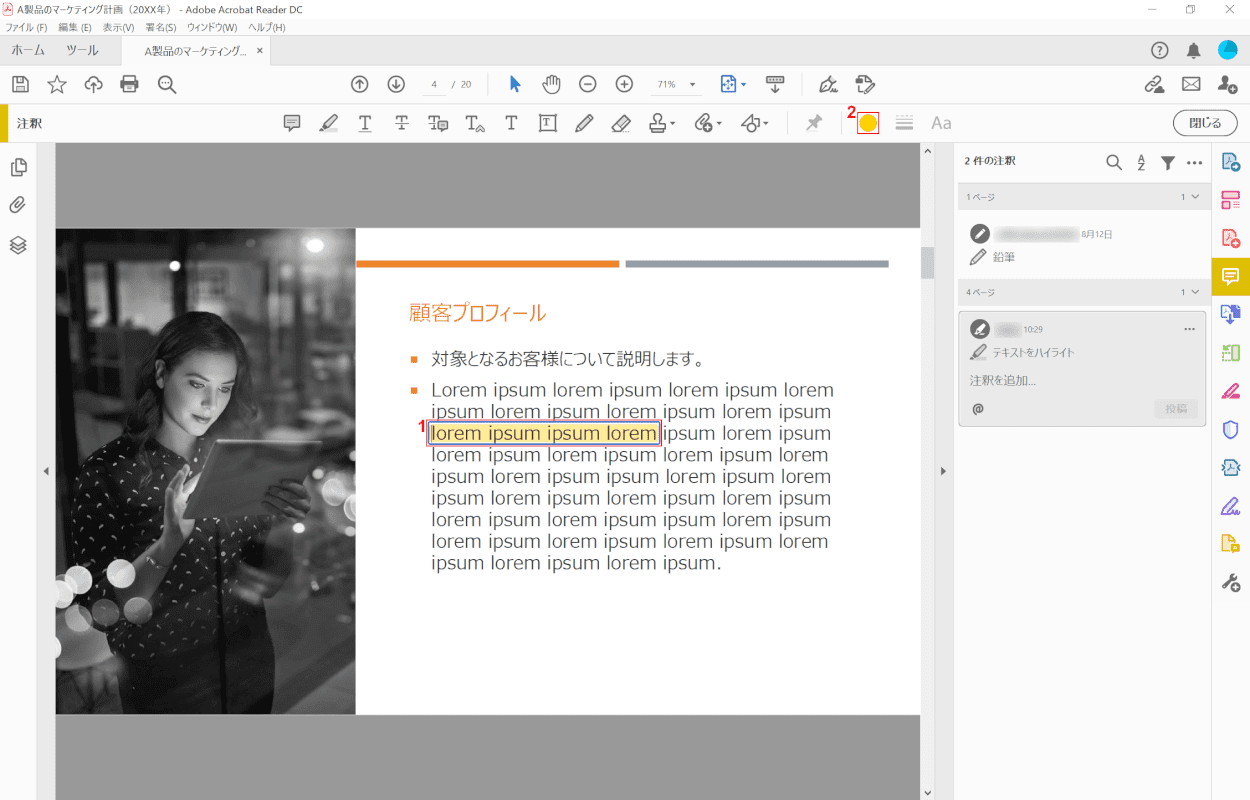Select the highlighted lorem ipsum text
This screenshot has width=1250, height=800.
[544, 433]
